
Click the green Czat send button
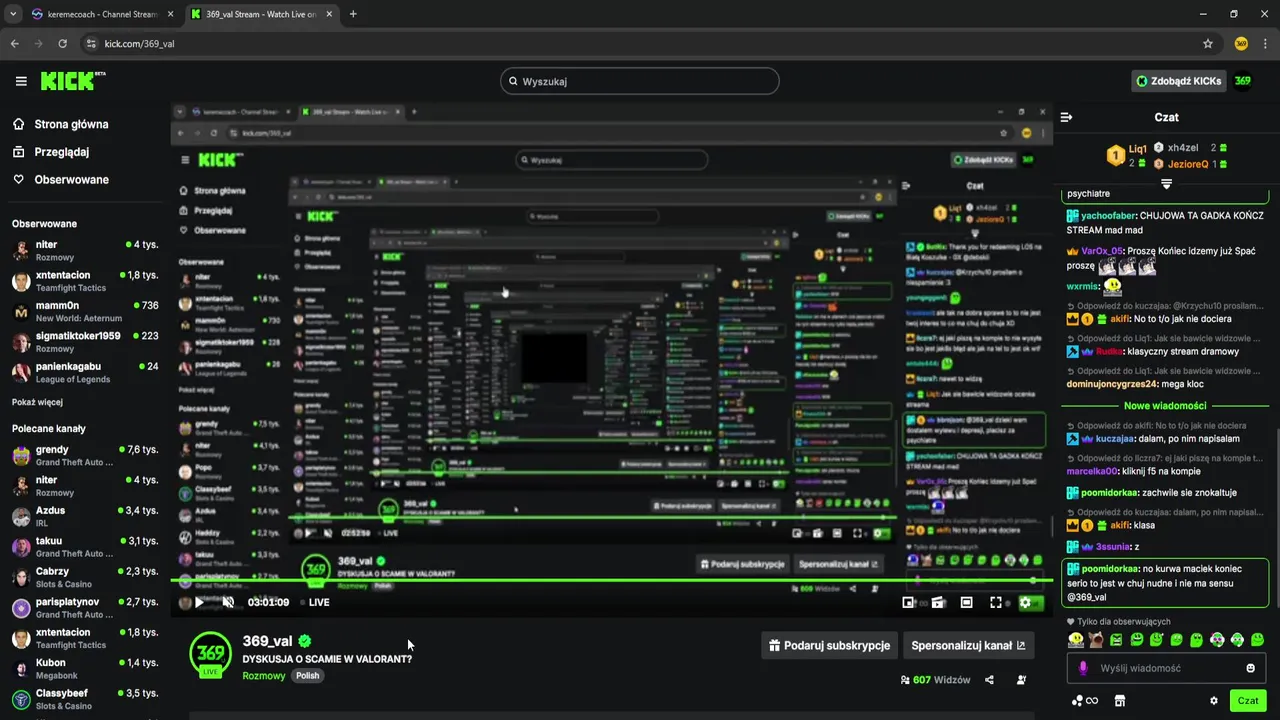pyautogui.click(x=1248, y=701)
